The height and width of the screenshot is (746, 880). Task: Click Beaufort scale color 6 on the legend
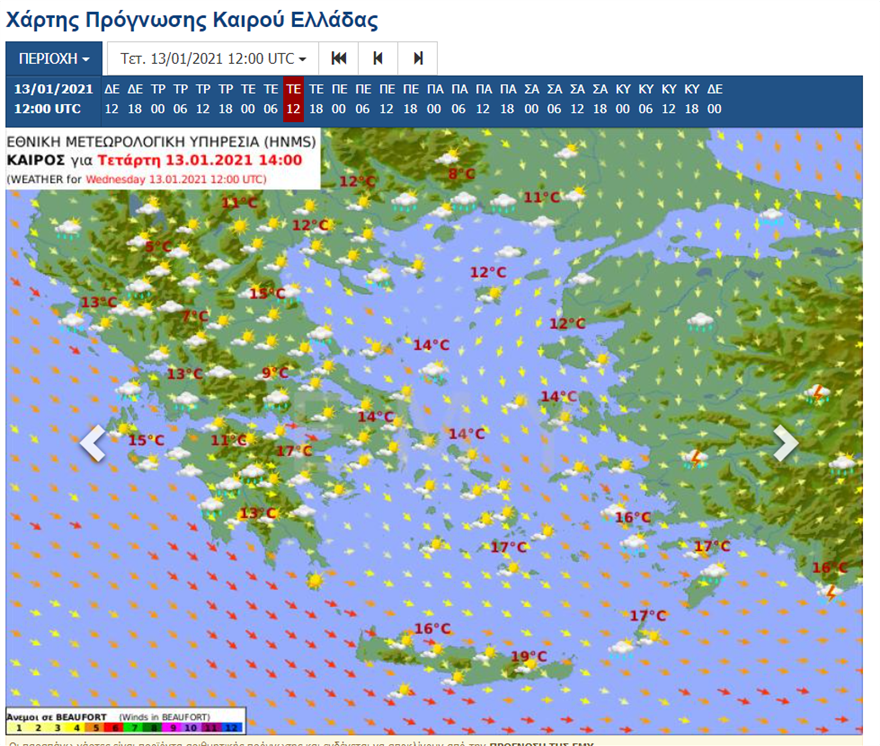tap(115, 728)
